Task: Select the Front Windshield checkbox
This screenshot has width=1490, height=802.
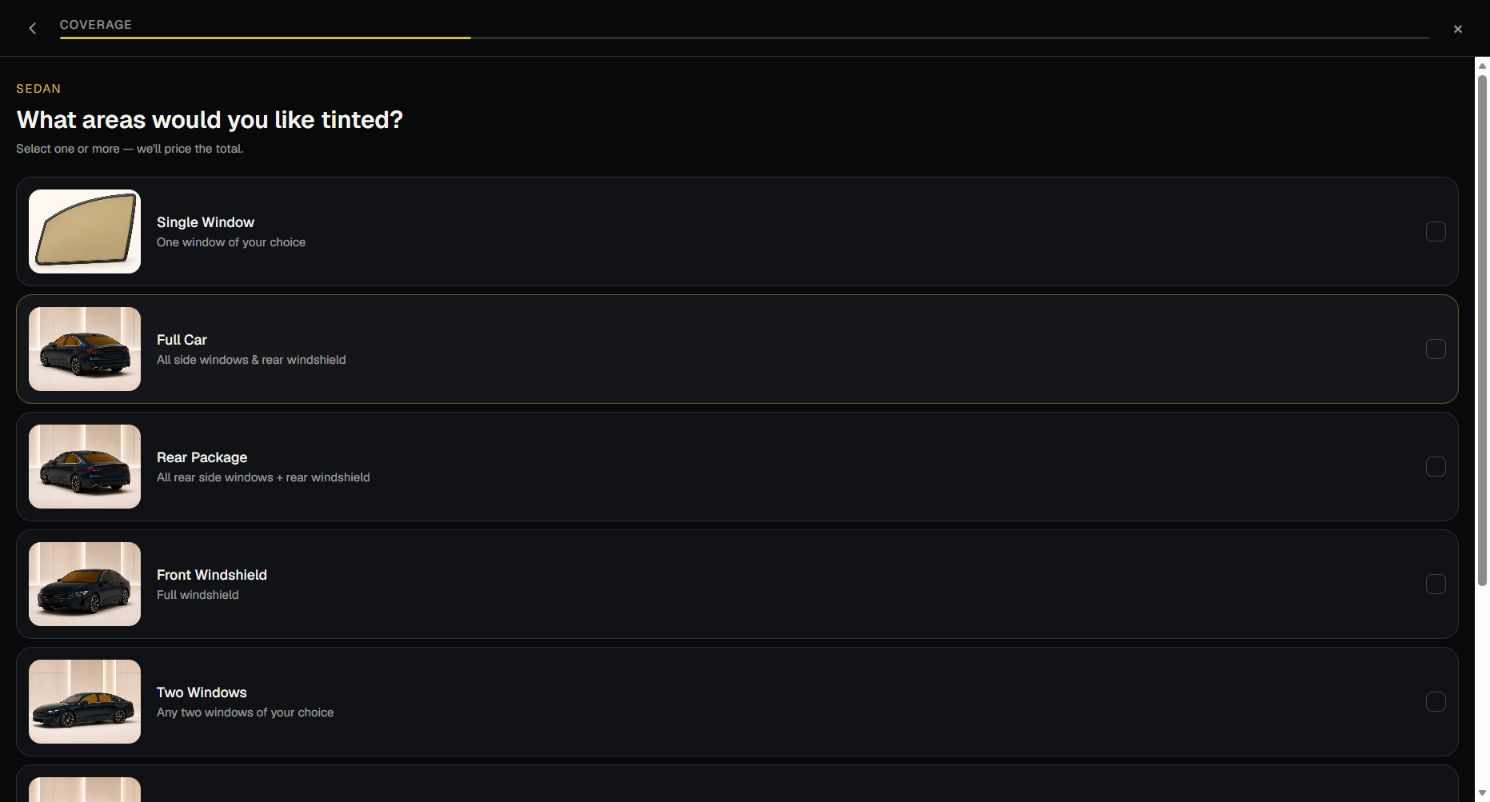Action: tap(1435, 584)
